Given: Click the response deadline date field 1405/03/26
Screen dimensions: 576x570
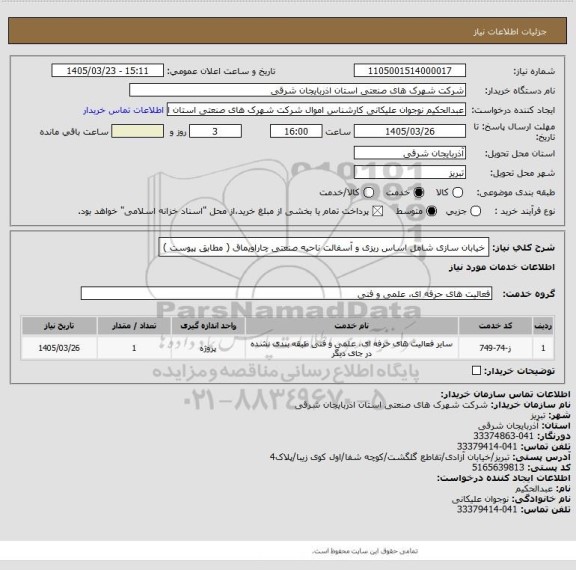Looking at the screenshot, I should point(410,131).
